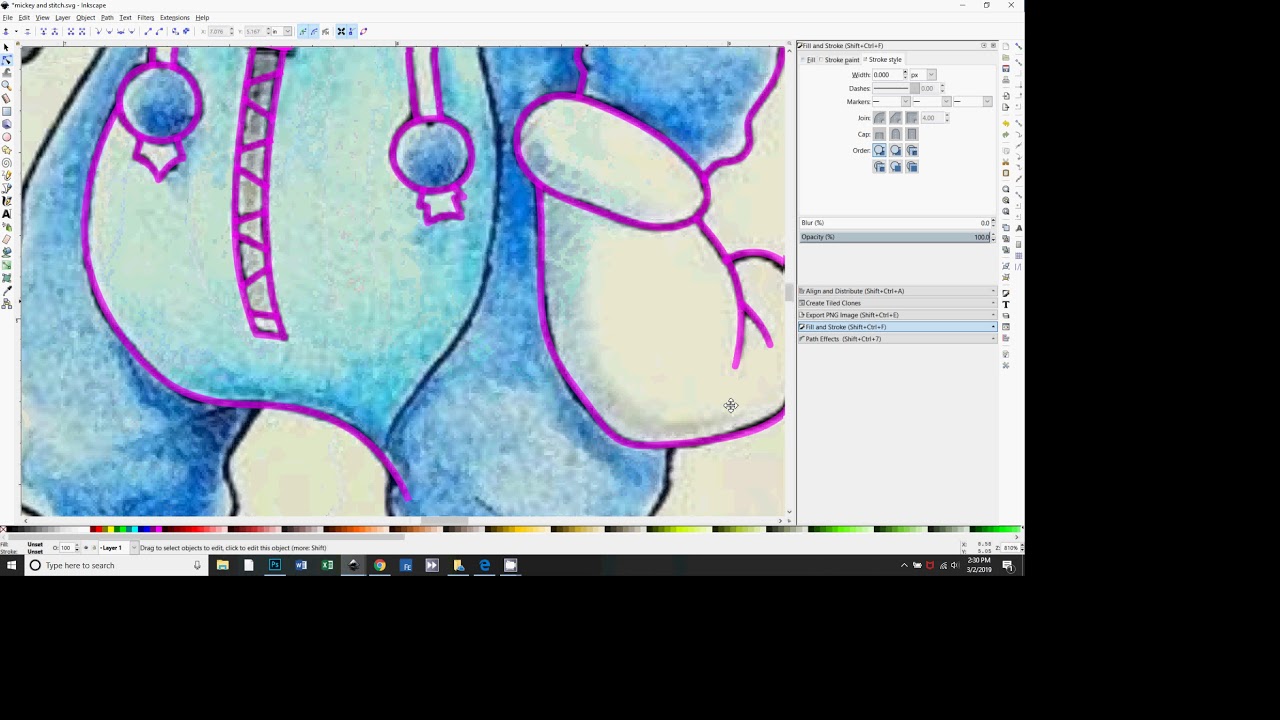Click the Fill and Stroke panel row
1280x720 pixels.
(897, 327)
